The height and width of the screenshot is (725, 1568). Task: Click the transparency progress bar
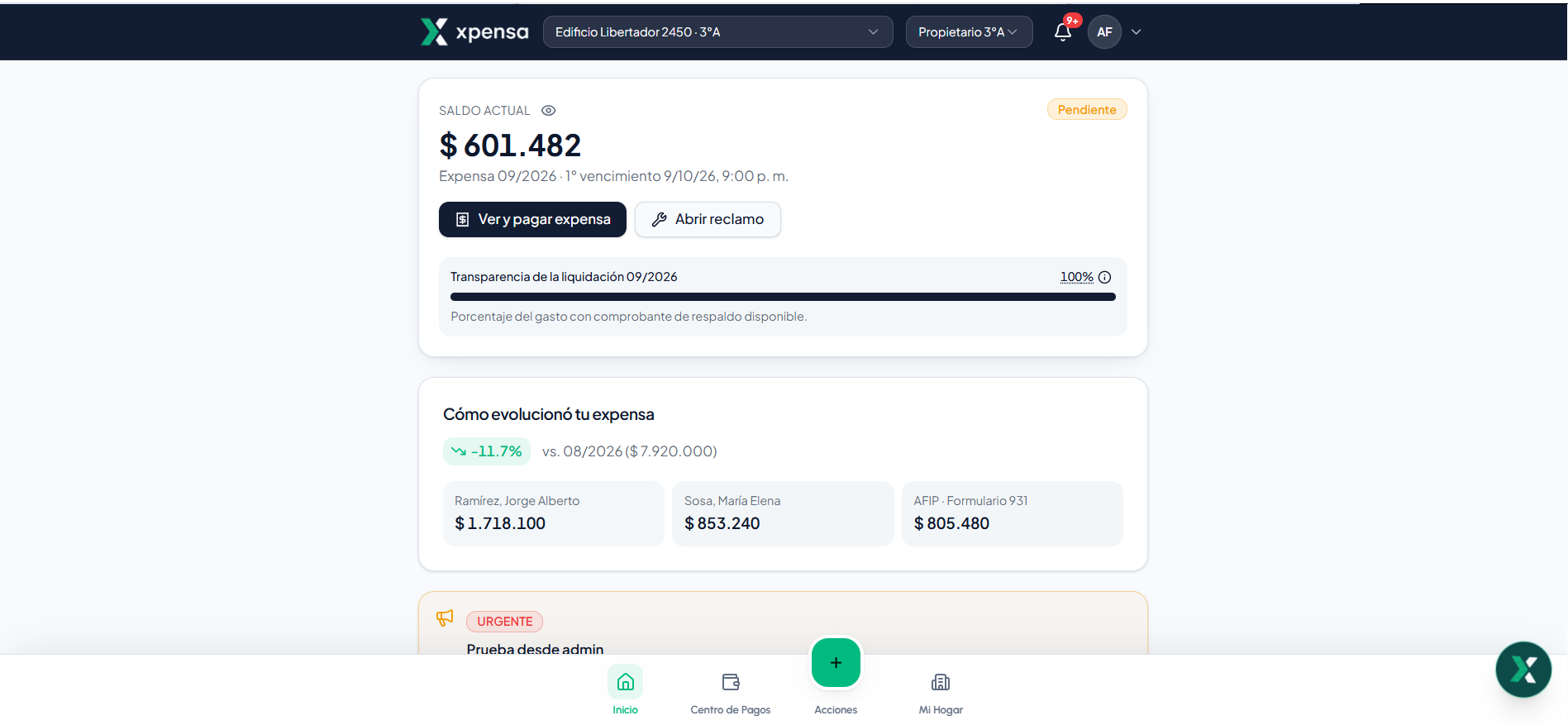(783, 297)
